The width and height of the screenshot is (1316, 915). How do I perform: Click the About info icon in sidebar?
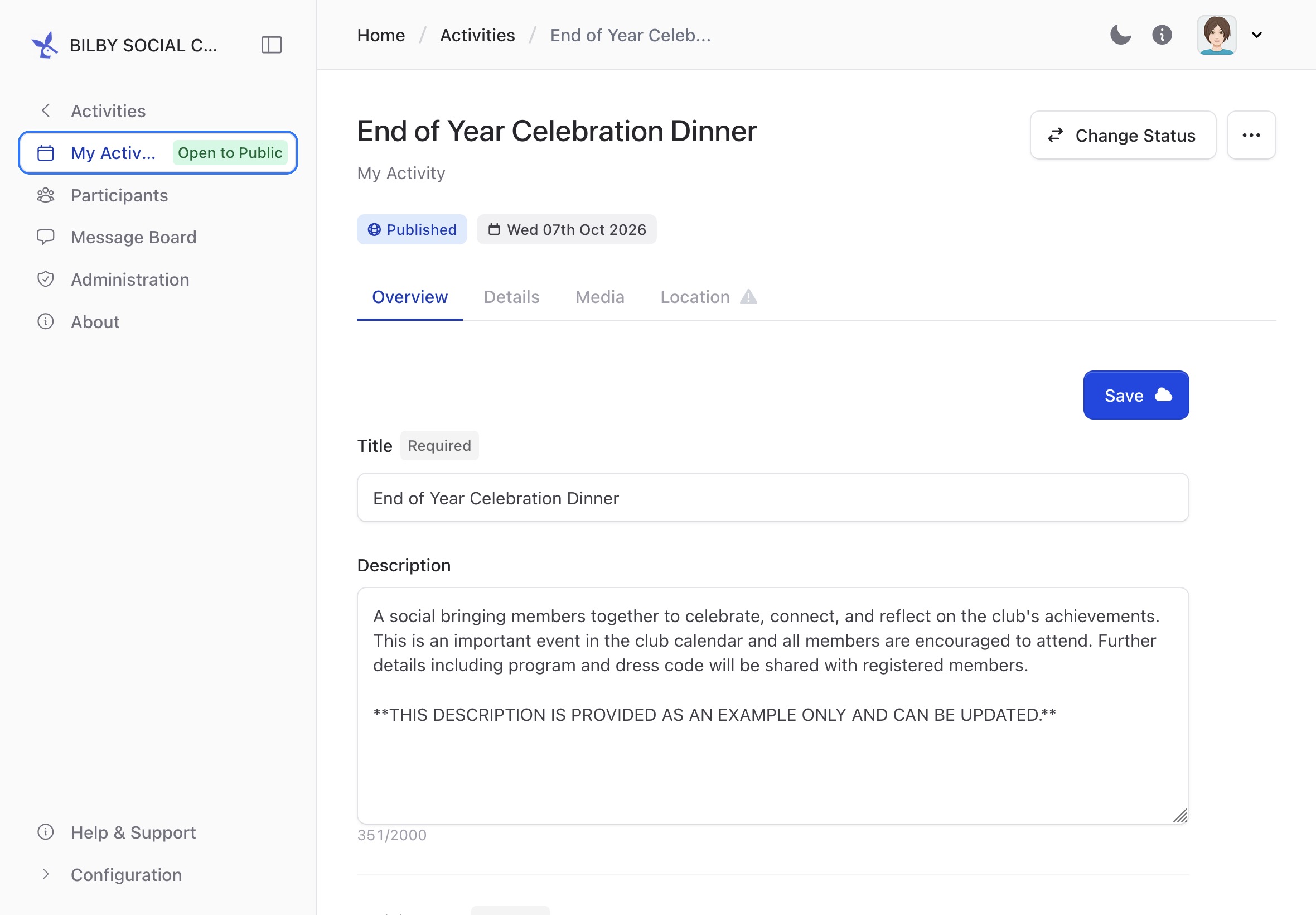(45, 321)
